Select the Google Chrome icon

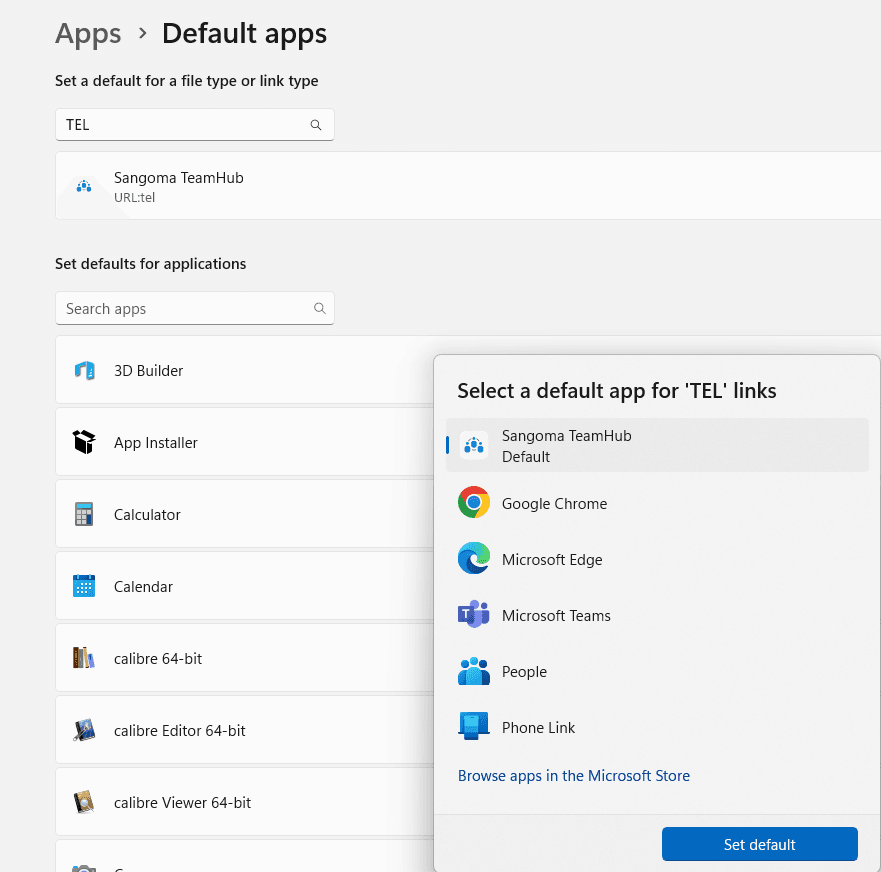473,502
